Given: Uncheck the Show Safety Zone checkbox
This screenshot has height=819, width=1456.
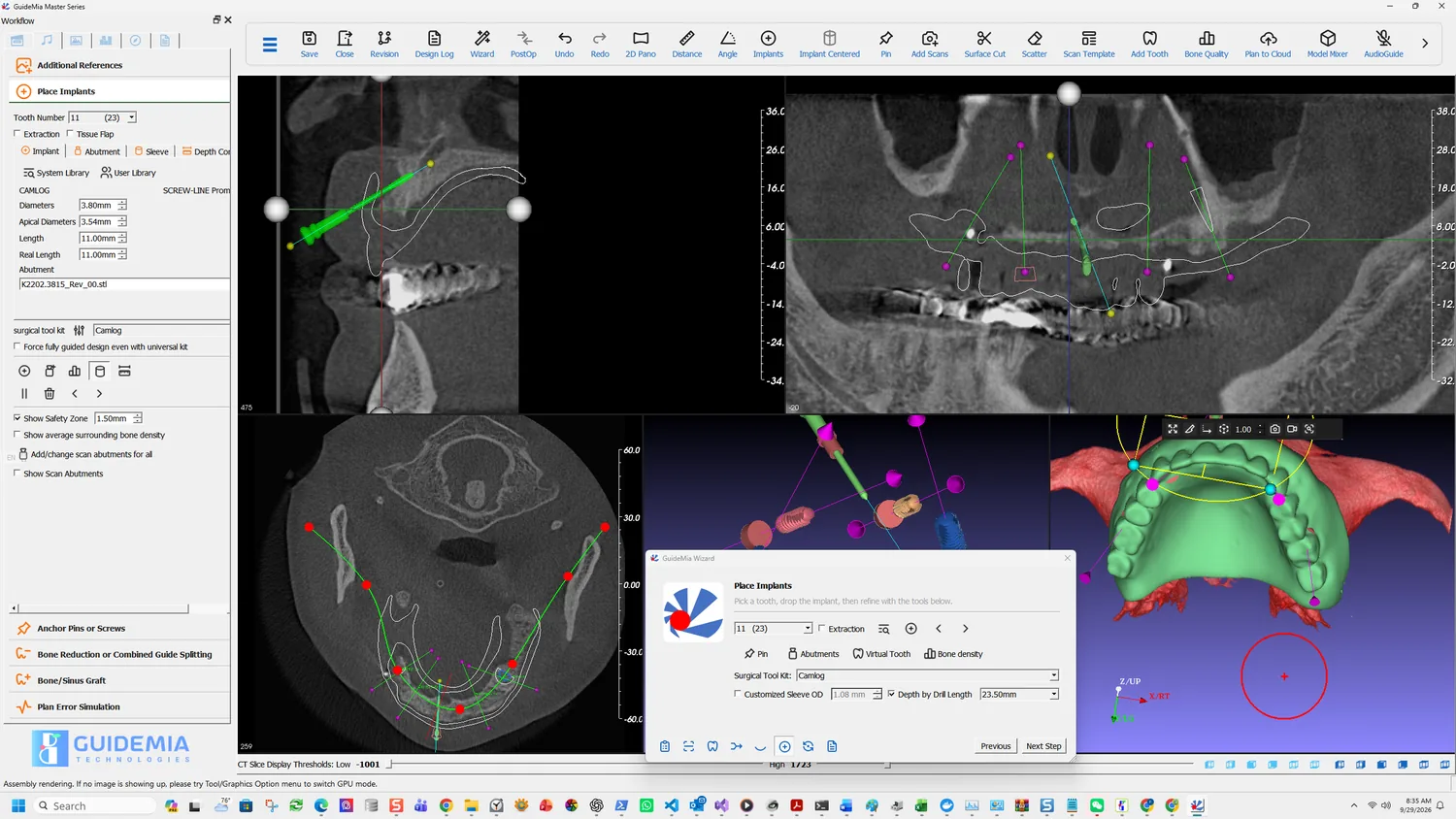Looking at the screenshot, I should 17,418.
